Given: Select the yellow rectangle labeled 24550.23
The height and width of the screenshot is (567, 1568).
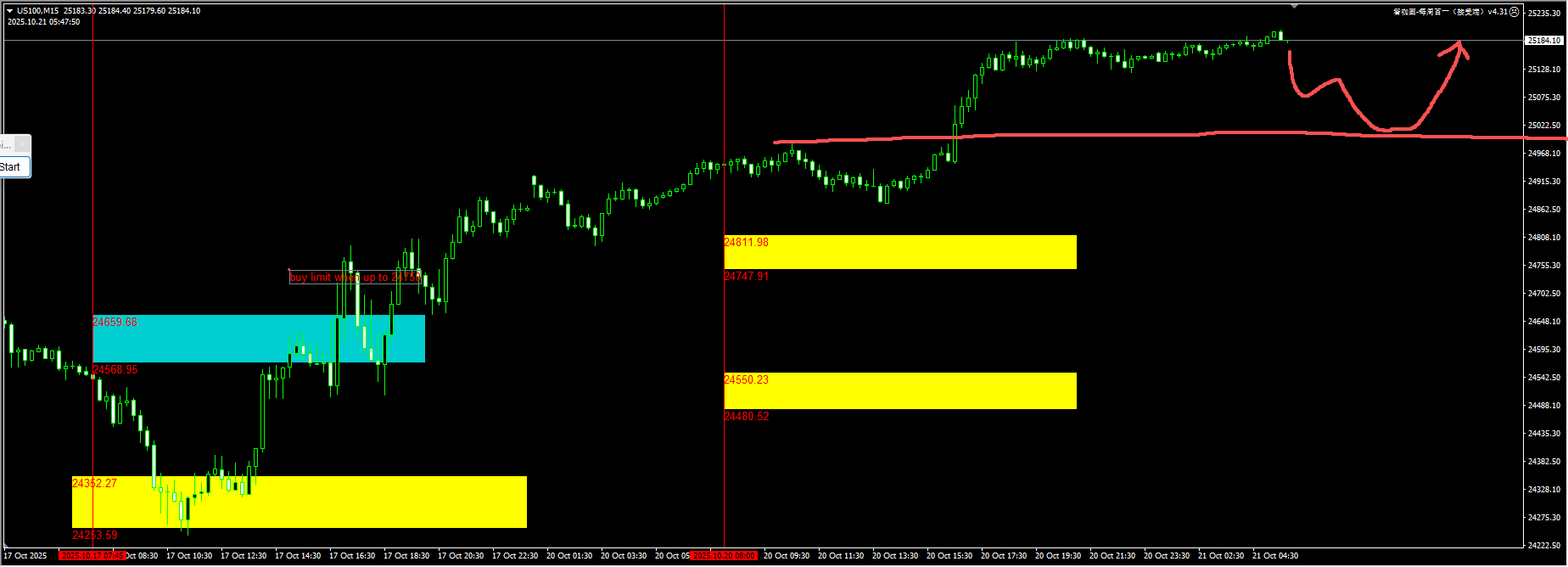Looking at the screenshot, I should point(899,390).
